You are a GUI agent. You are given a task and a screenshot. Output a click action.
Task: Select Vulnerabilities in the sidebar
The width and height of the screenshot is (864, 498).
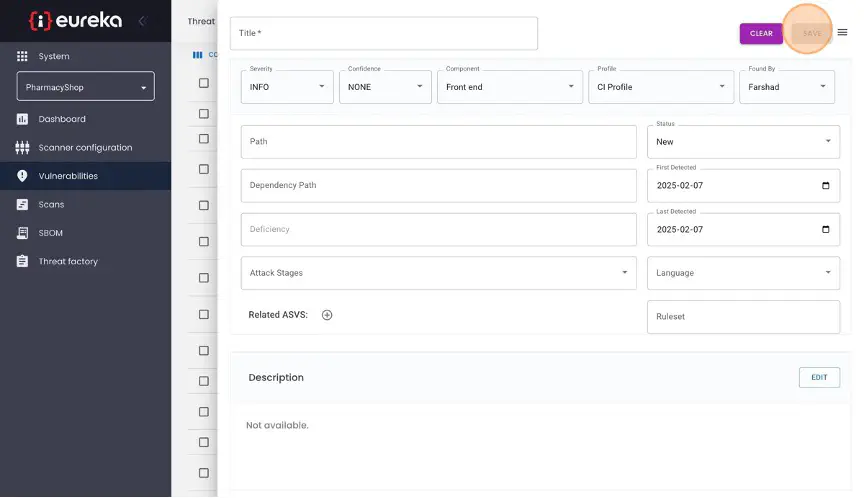[x=85, y=176]
